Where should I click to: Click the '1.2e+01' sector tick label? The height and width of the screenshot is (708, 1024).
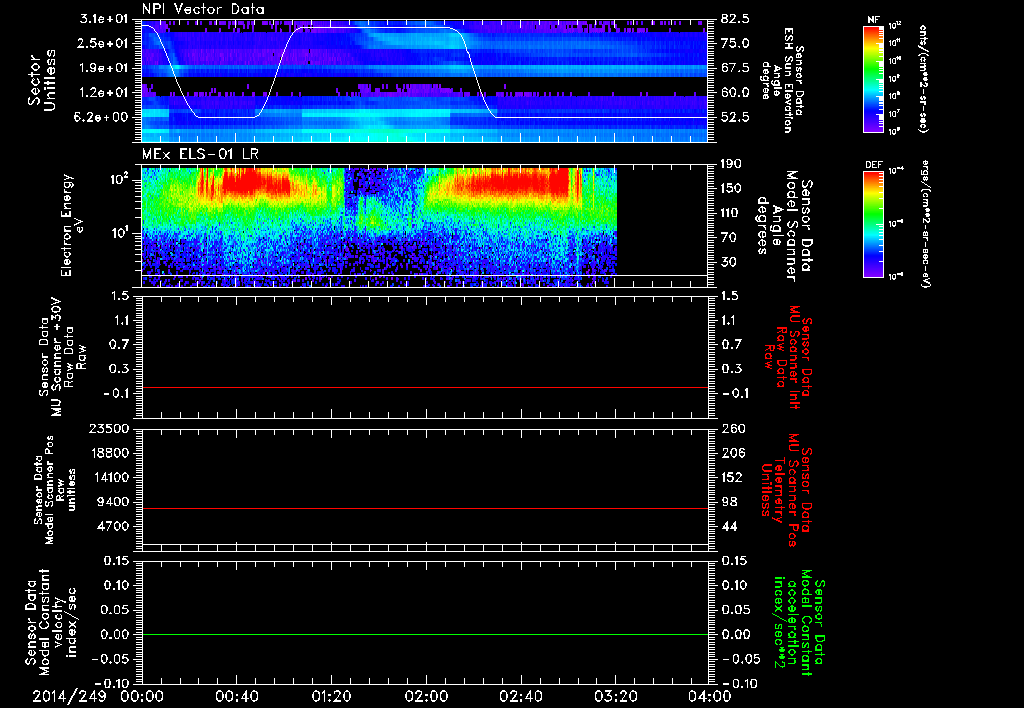point(104,93)
